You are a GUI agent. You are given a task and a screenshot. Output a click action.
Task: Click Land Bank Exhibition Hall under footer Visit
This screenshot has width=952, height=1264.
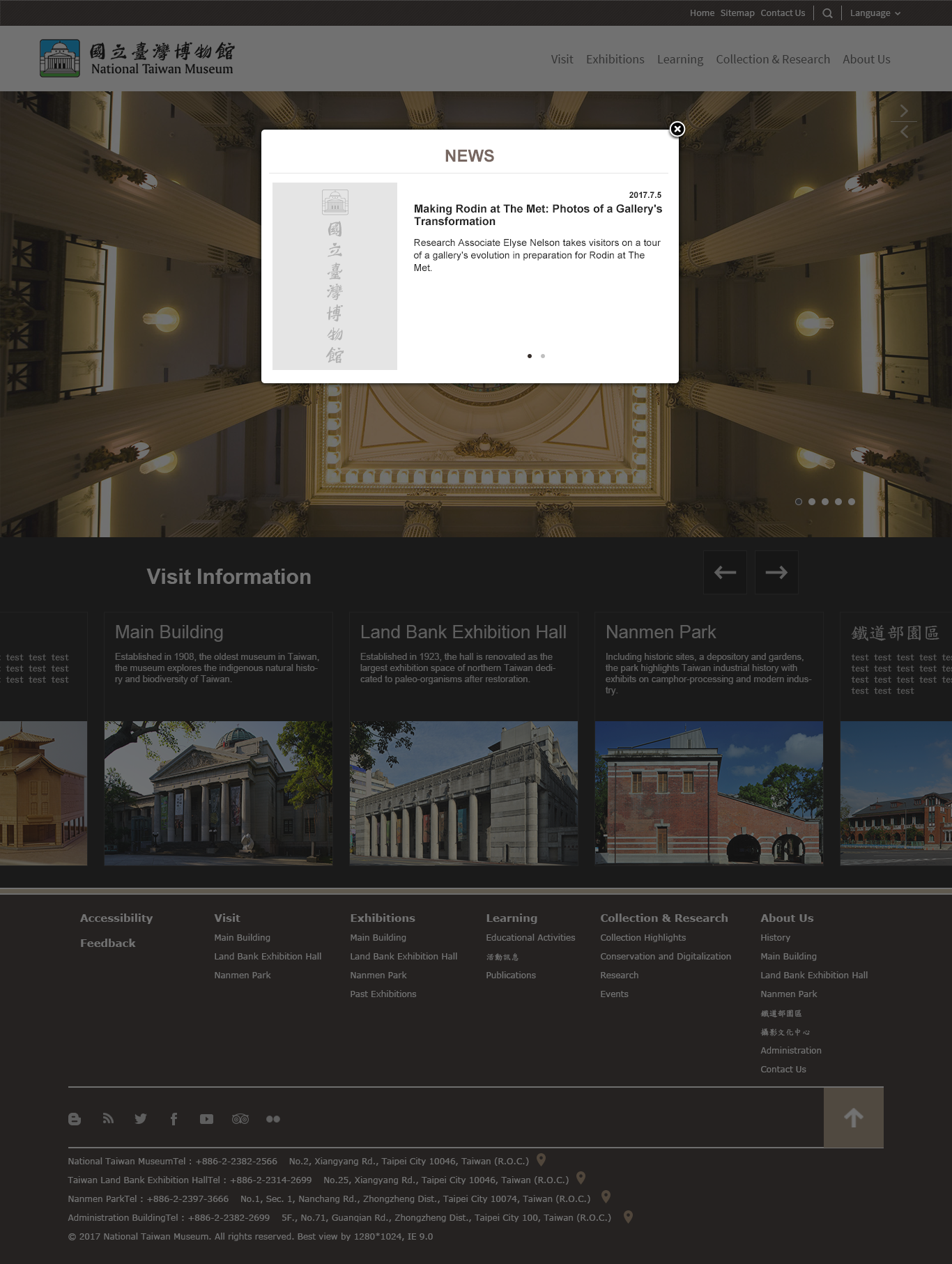click(x=268, y=957)
